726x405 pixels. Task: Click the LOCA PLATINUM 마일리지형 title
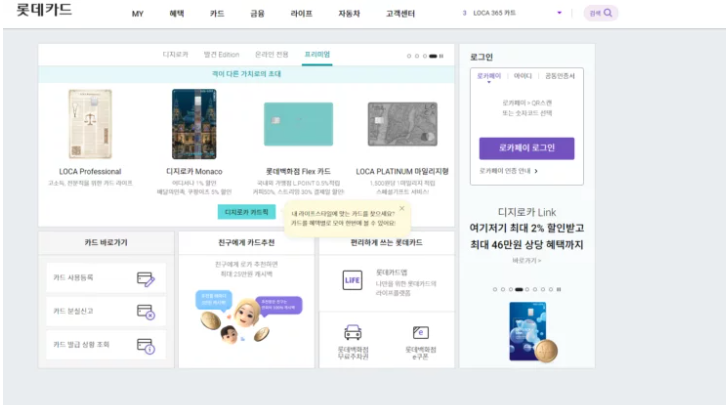[x=402, y=171]
